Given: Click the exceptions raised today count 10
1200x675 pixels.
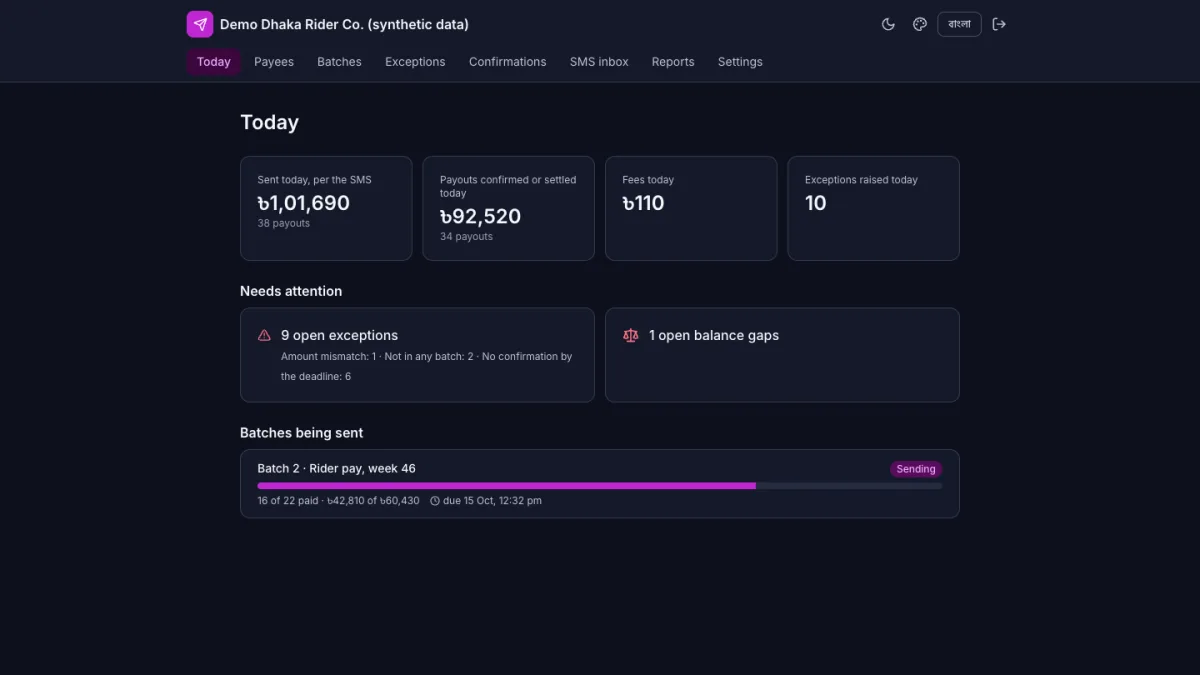Looking at the screenshot, I should (816, 203).
